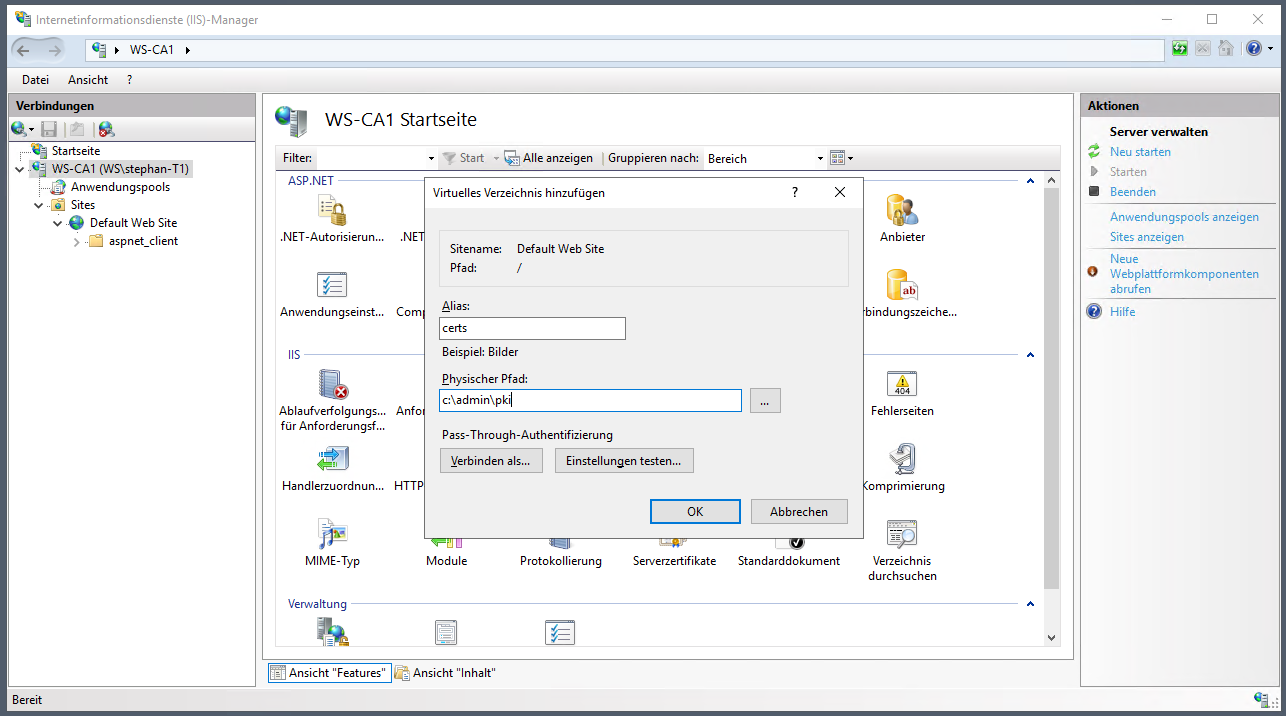Screen dimensions: 1286x716
Task: Collapse the IIS group section
Action: tap(1030, 355)
